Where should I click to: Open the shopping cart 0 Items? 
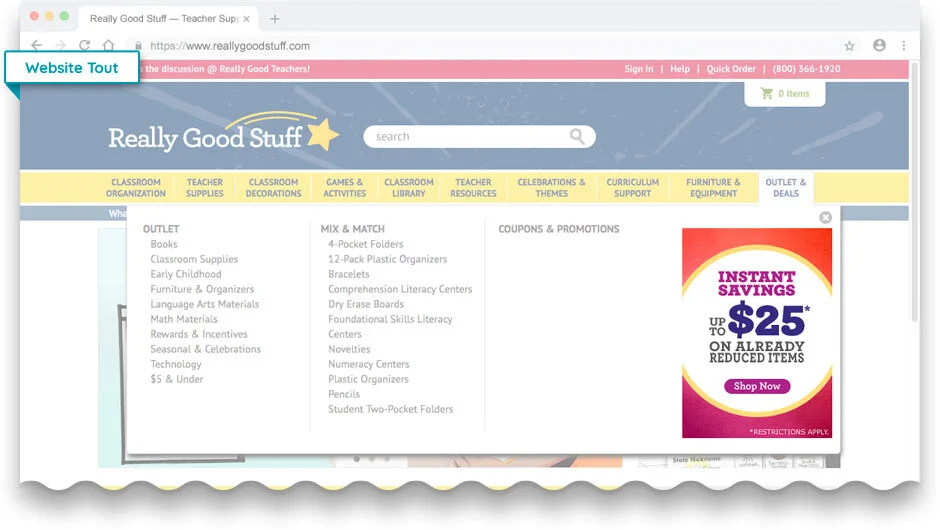785,94
